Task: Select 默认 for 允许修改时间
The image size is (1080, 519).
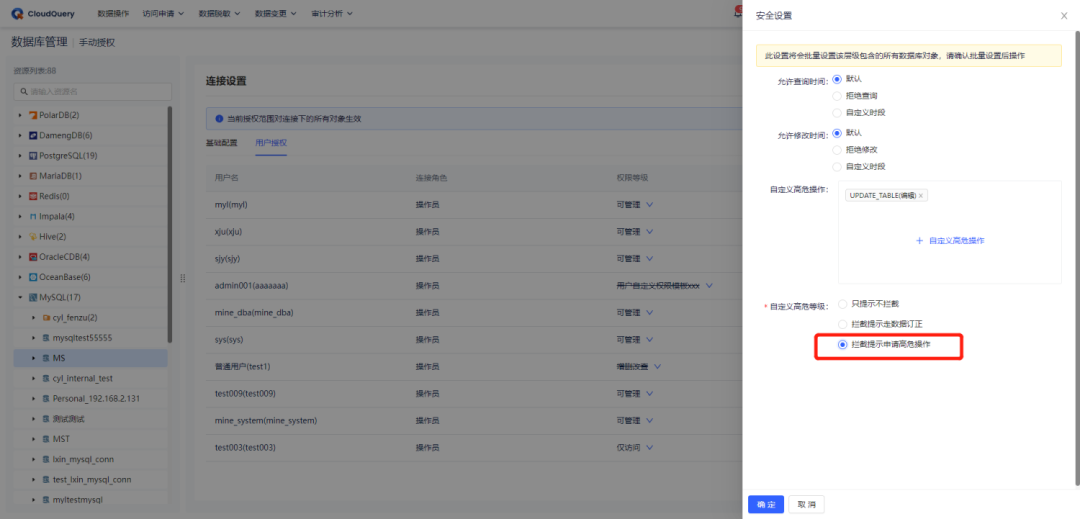Action: point(838,133)
